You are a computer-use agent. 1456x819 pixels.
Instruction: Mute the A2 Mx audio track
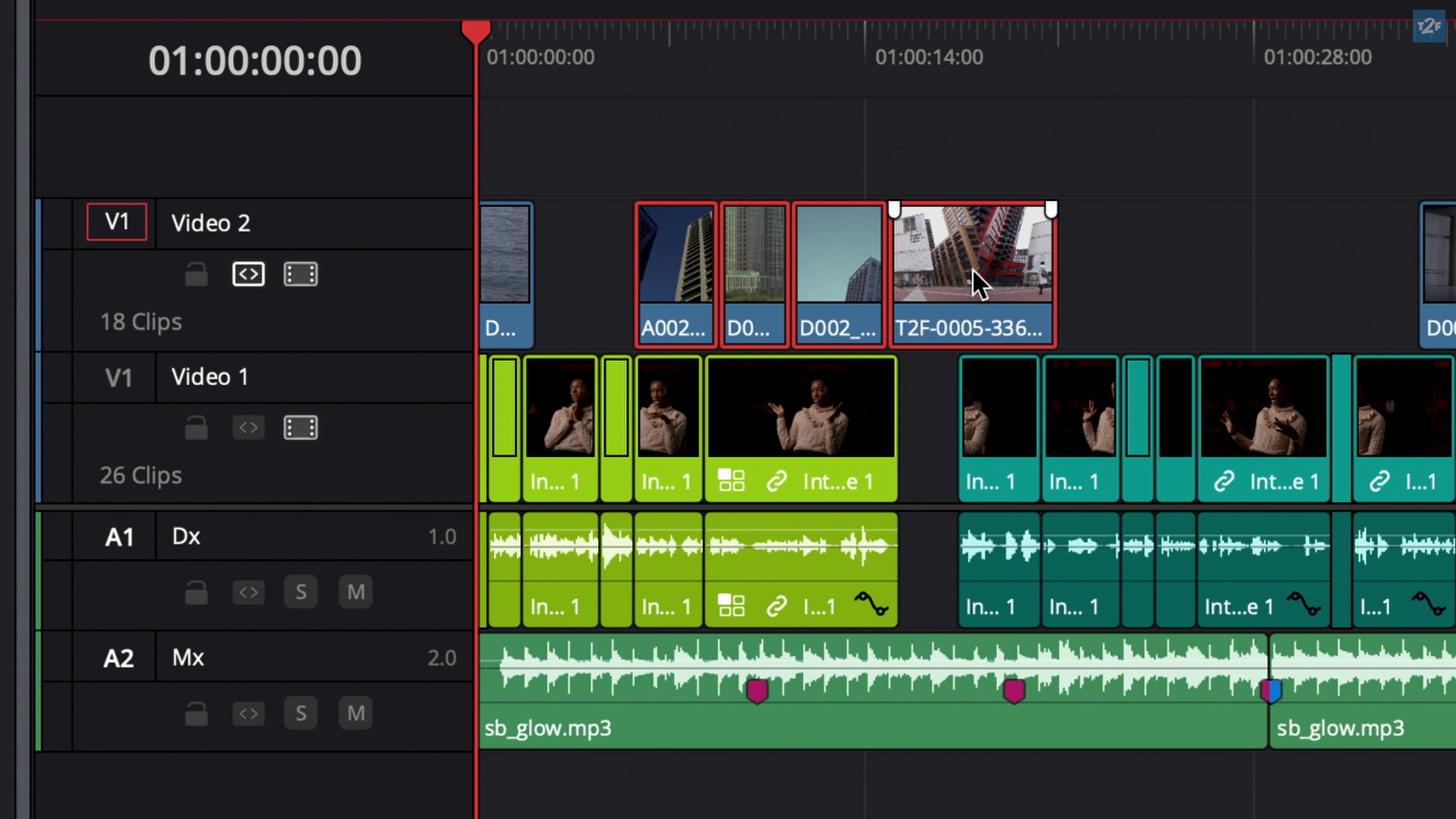[356, 713]
